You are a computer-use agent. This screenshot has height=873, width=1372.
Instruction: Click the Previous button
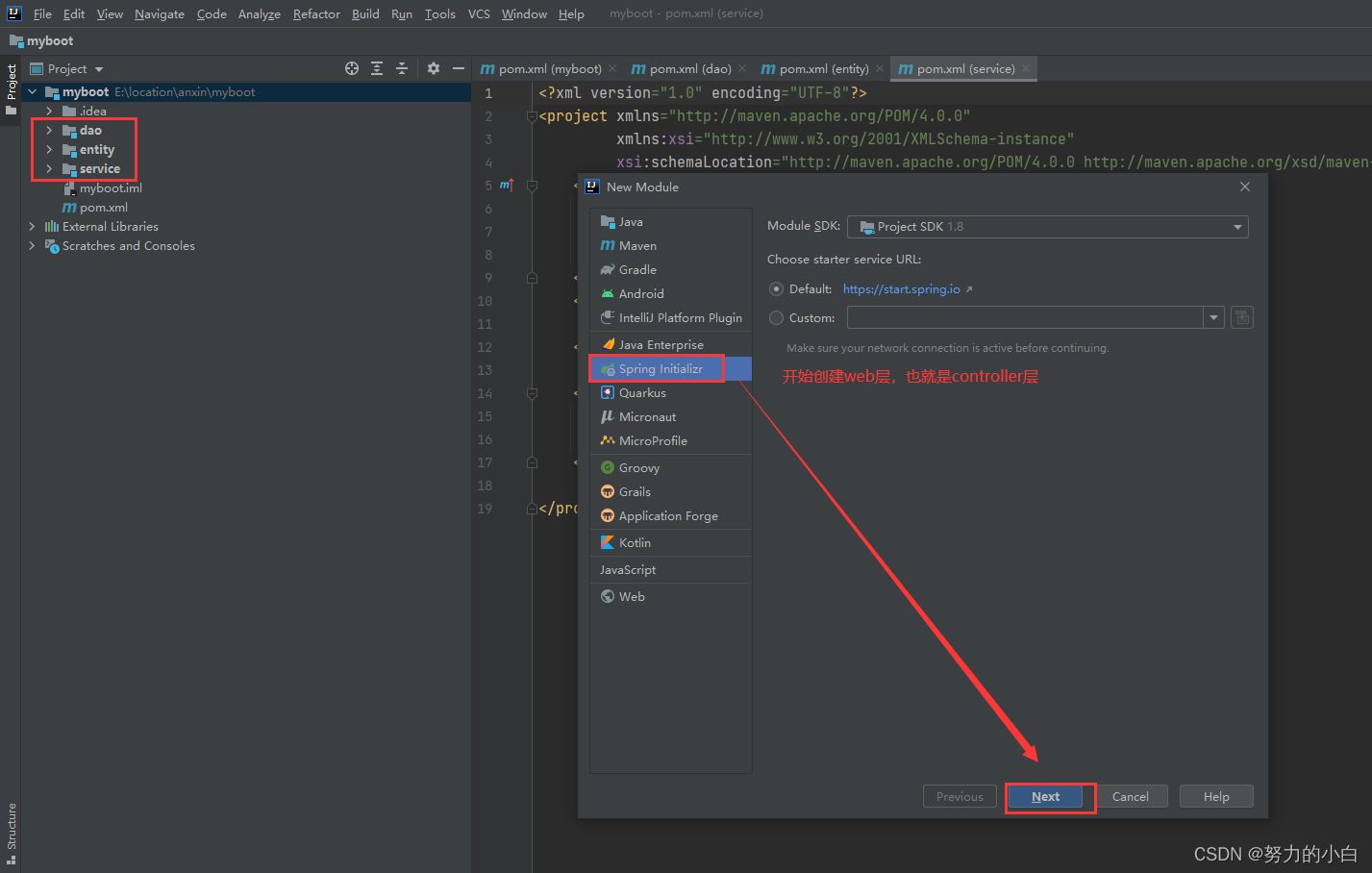coord(960,797)
